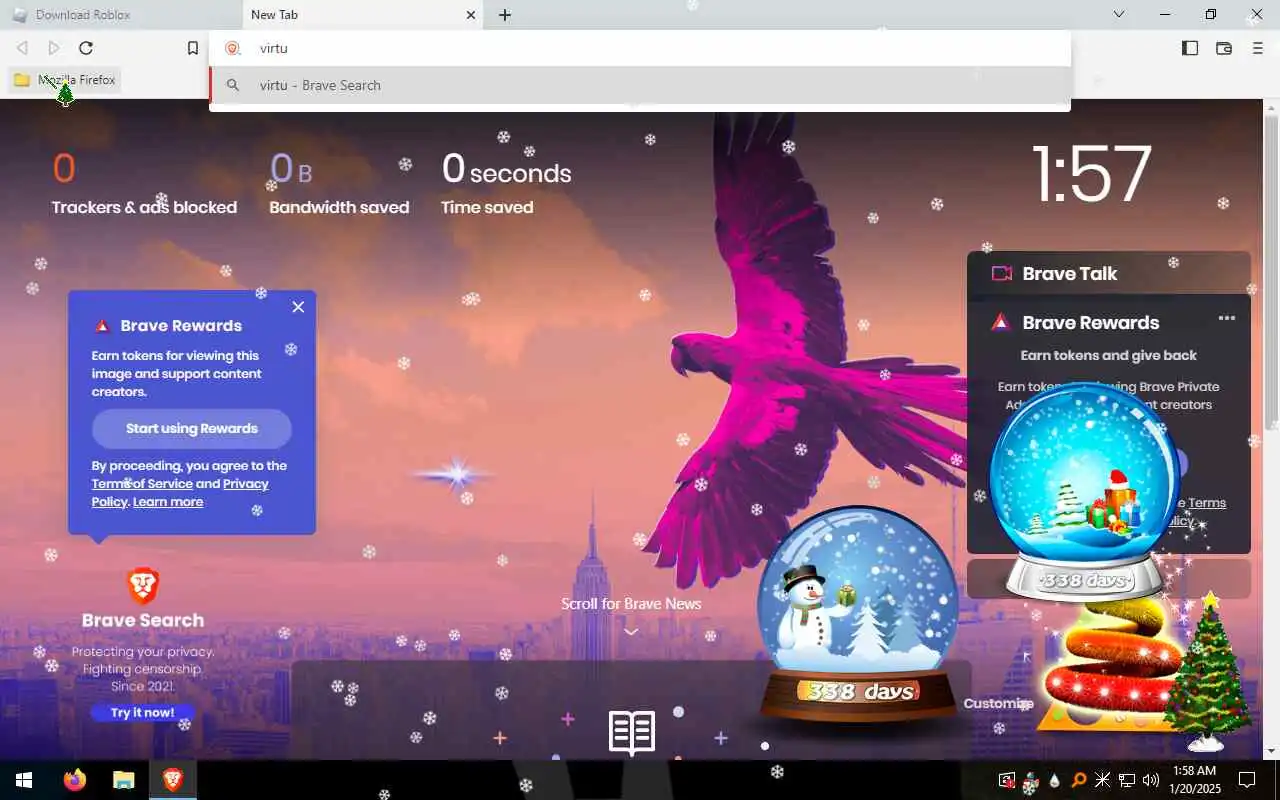Open a new tab with the plus button
The height and width of the screenshot is (800, 1280).
click(505, 15)
